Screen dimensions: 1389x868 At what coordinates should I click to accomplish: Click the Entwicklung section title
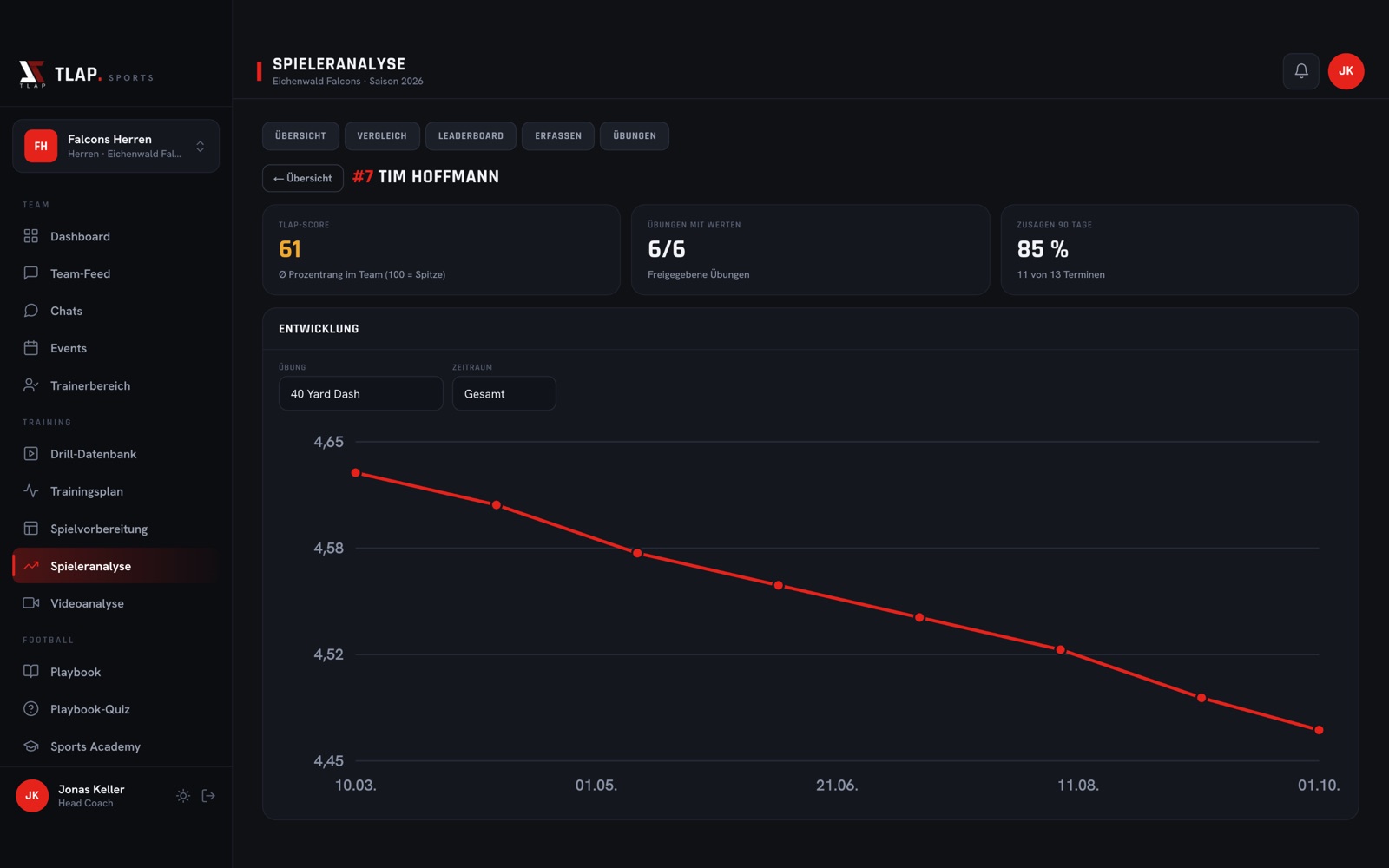click(319, 329)
